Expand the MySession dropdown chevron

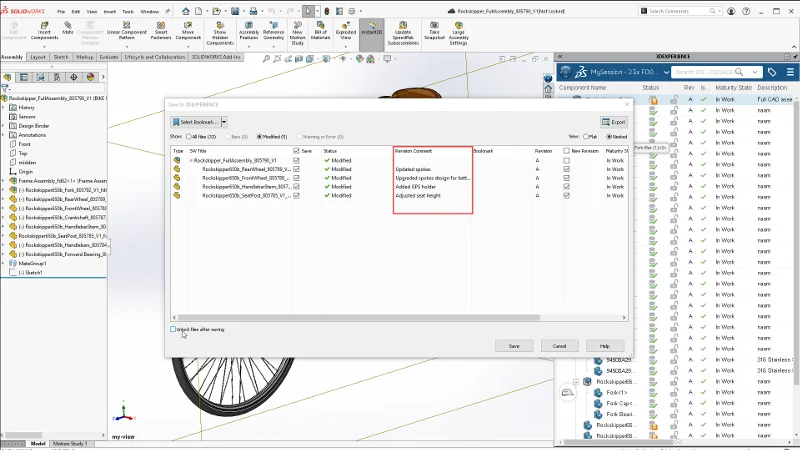click(x=665, y=72)
